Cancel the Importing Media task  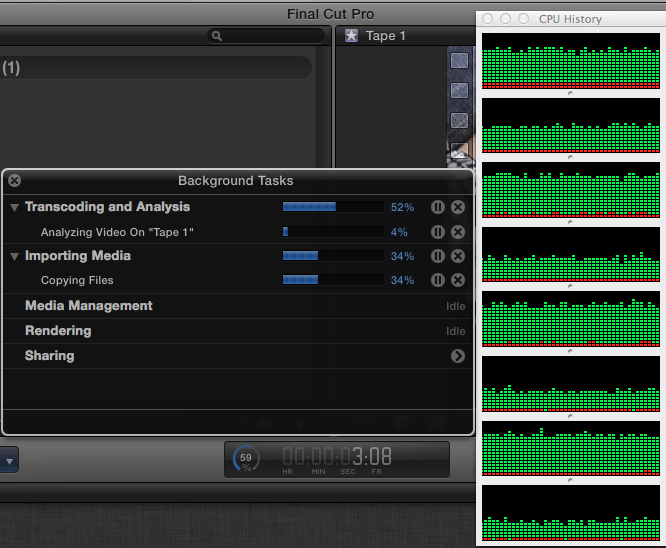(x=458, y=256)
